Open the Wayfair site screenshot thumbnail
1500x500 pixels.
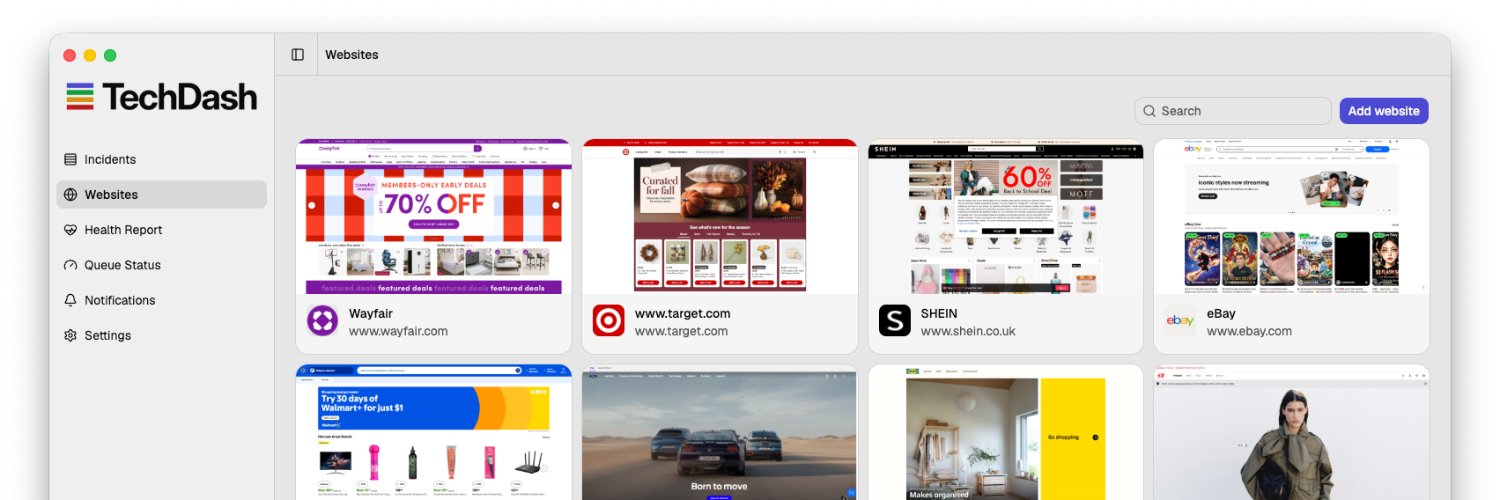[x=434, y=216]
